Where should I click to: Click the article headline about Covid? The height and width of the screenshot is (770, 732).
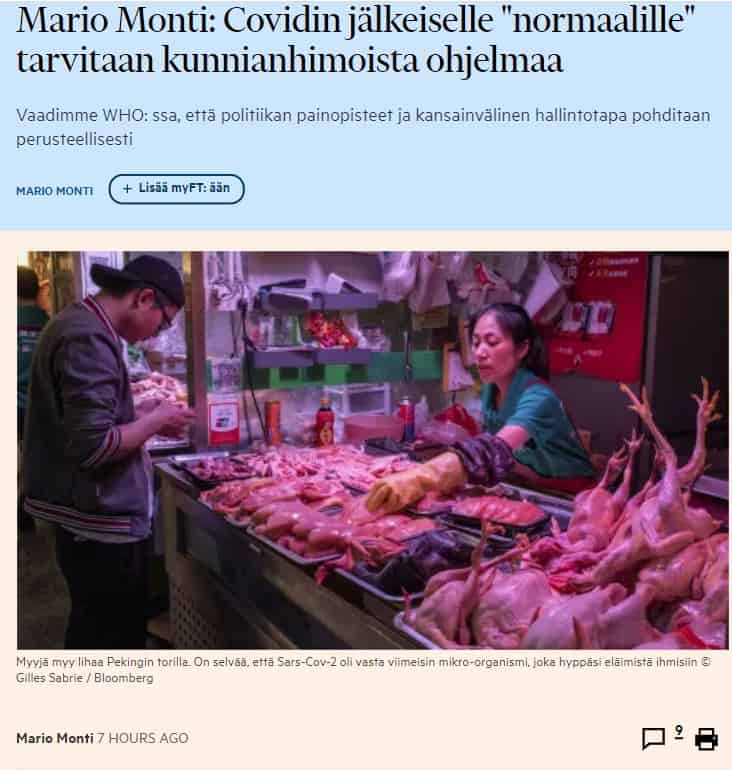click(356, 40)
